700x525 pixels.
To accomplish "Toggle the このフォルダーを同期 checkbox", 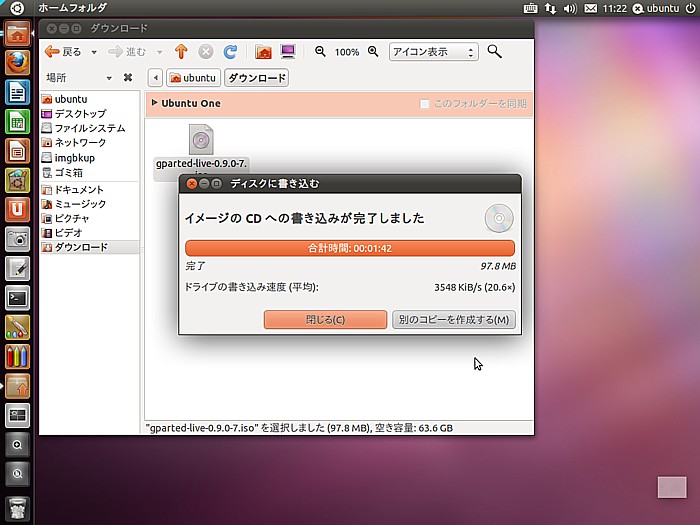I will click(424, 104).
